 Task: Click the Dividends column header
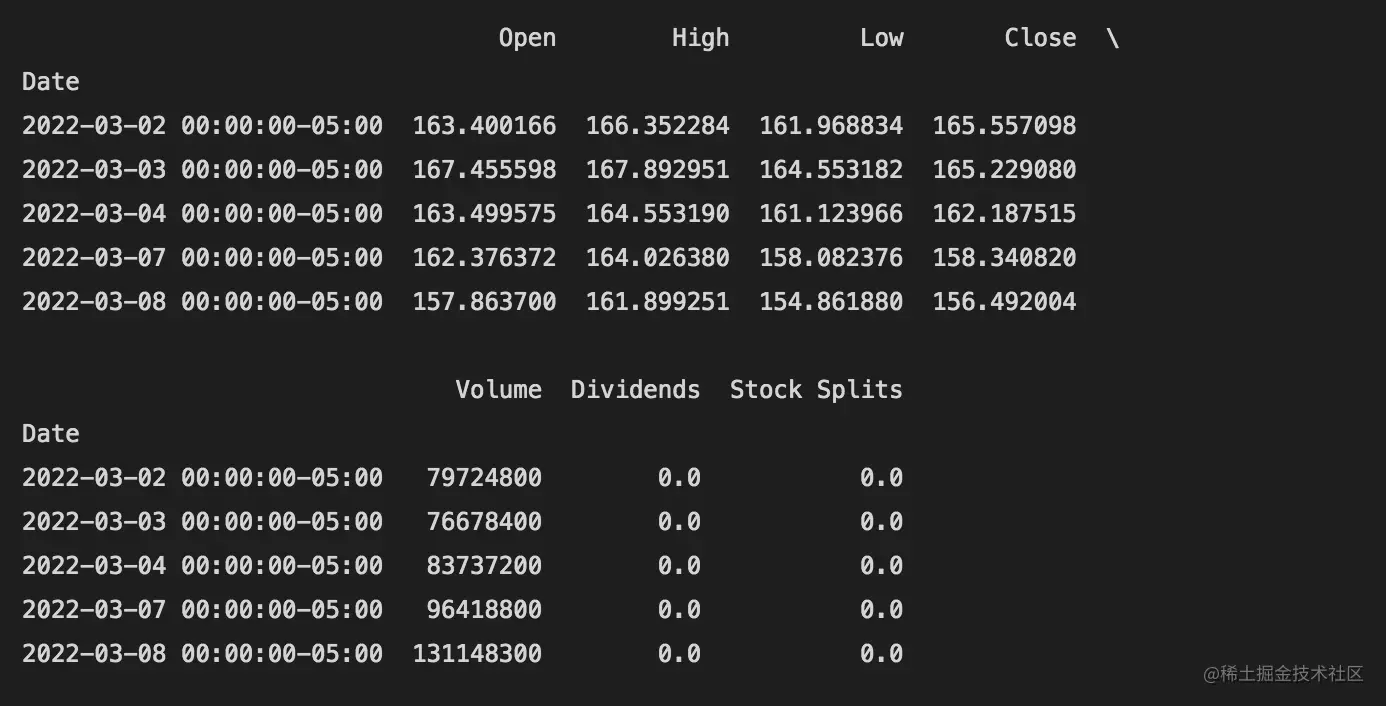[635, 390]
